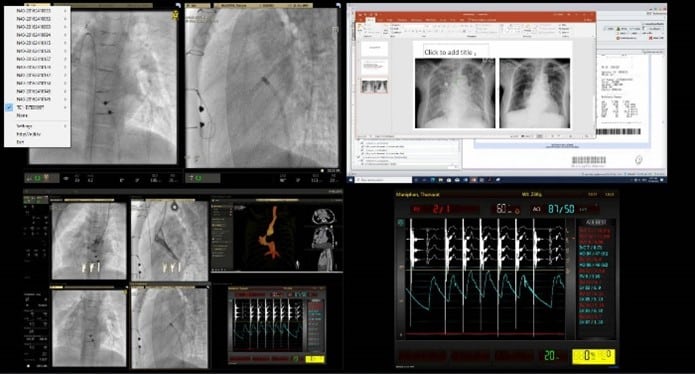Click the Windows taskbar search box

[x=383, y=180]
